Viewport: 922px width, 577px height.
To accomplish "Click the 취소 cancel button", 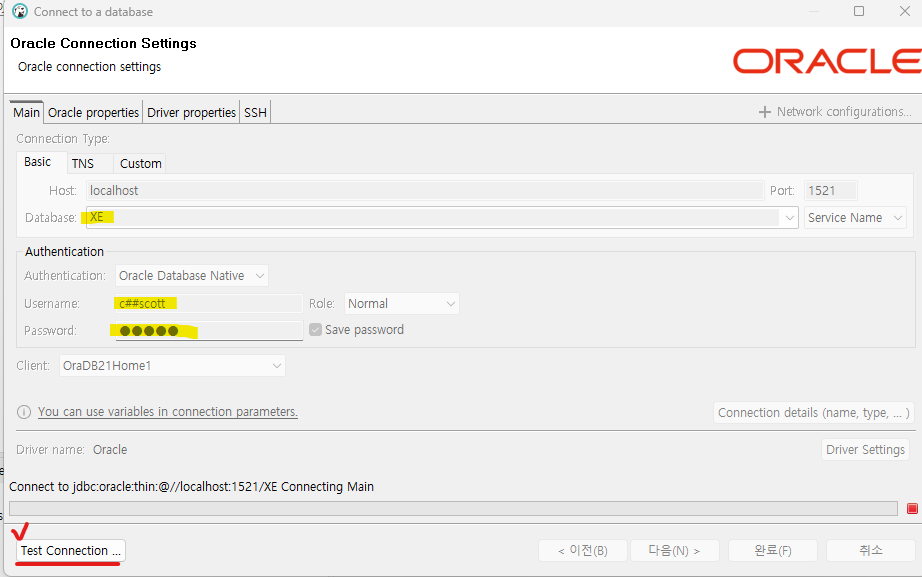I will pos(871,551).
